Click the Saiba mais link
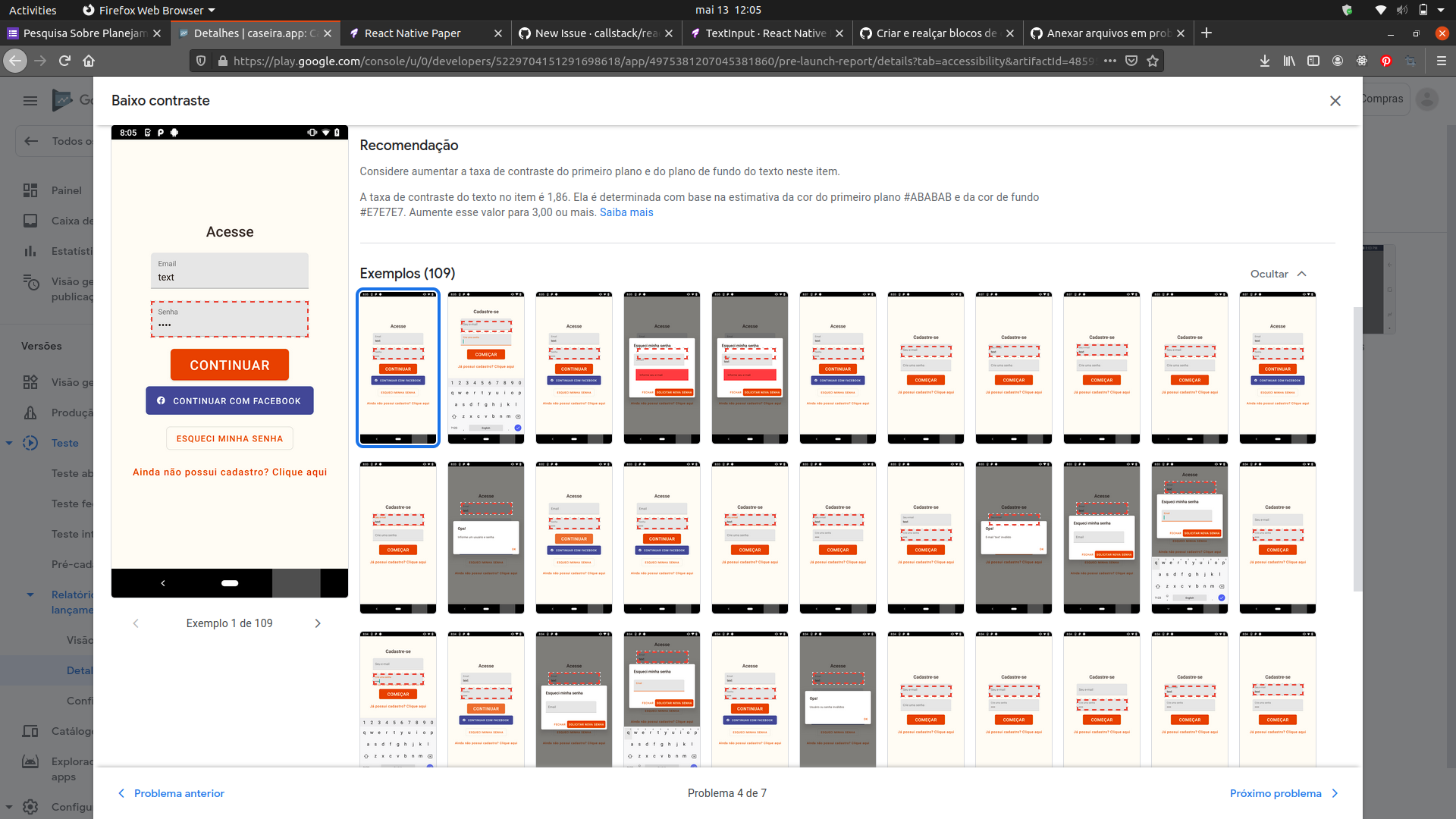 click(x=626, y=212)
